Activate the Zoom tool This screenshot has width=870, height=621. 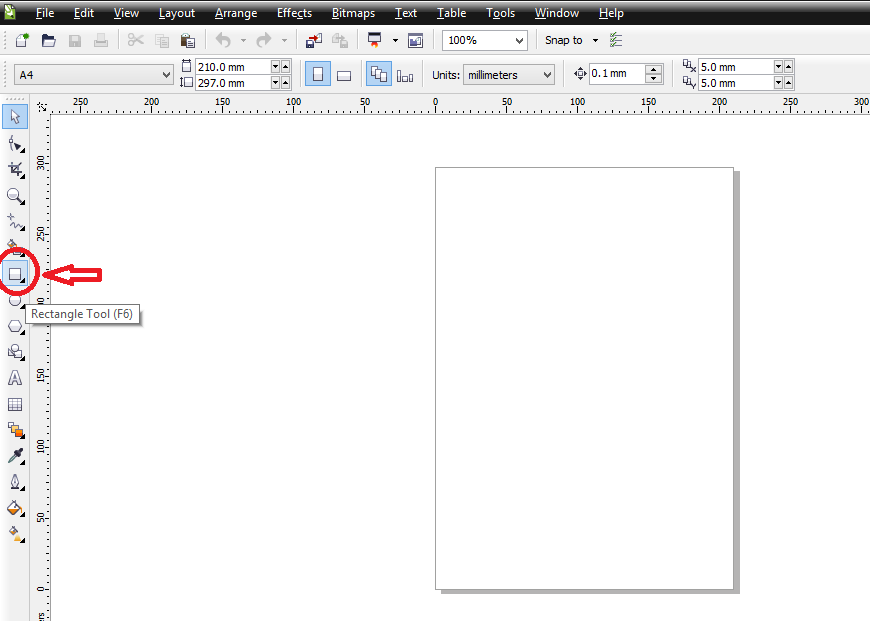click(x=15, y=196)
